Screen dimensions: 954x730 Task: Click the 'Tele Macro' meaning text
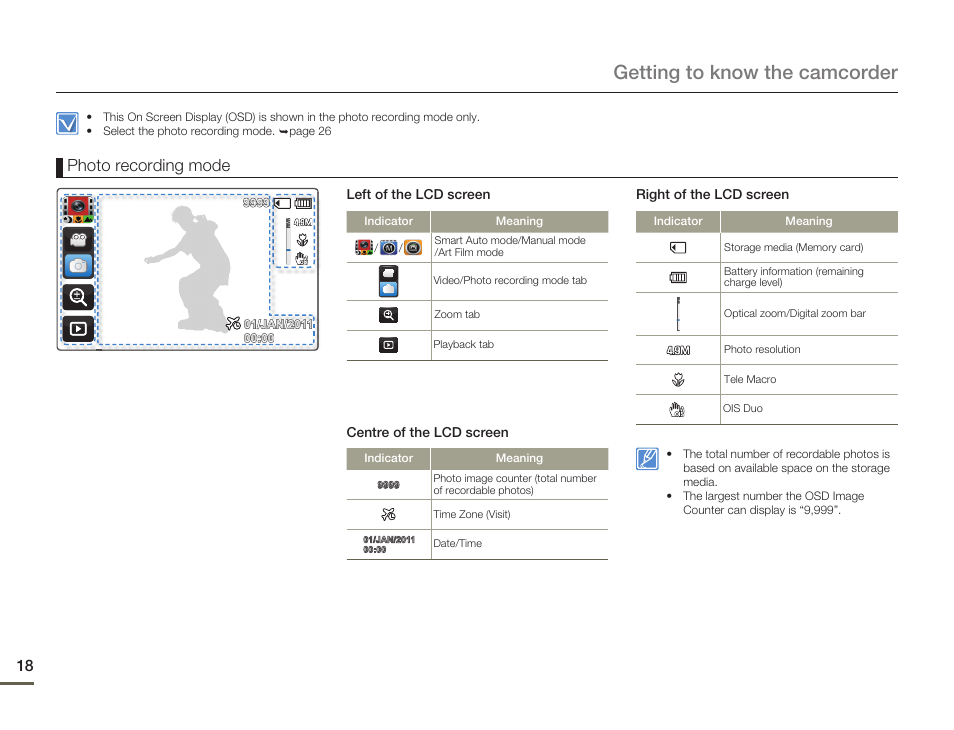[750, 380]
